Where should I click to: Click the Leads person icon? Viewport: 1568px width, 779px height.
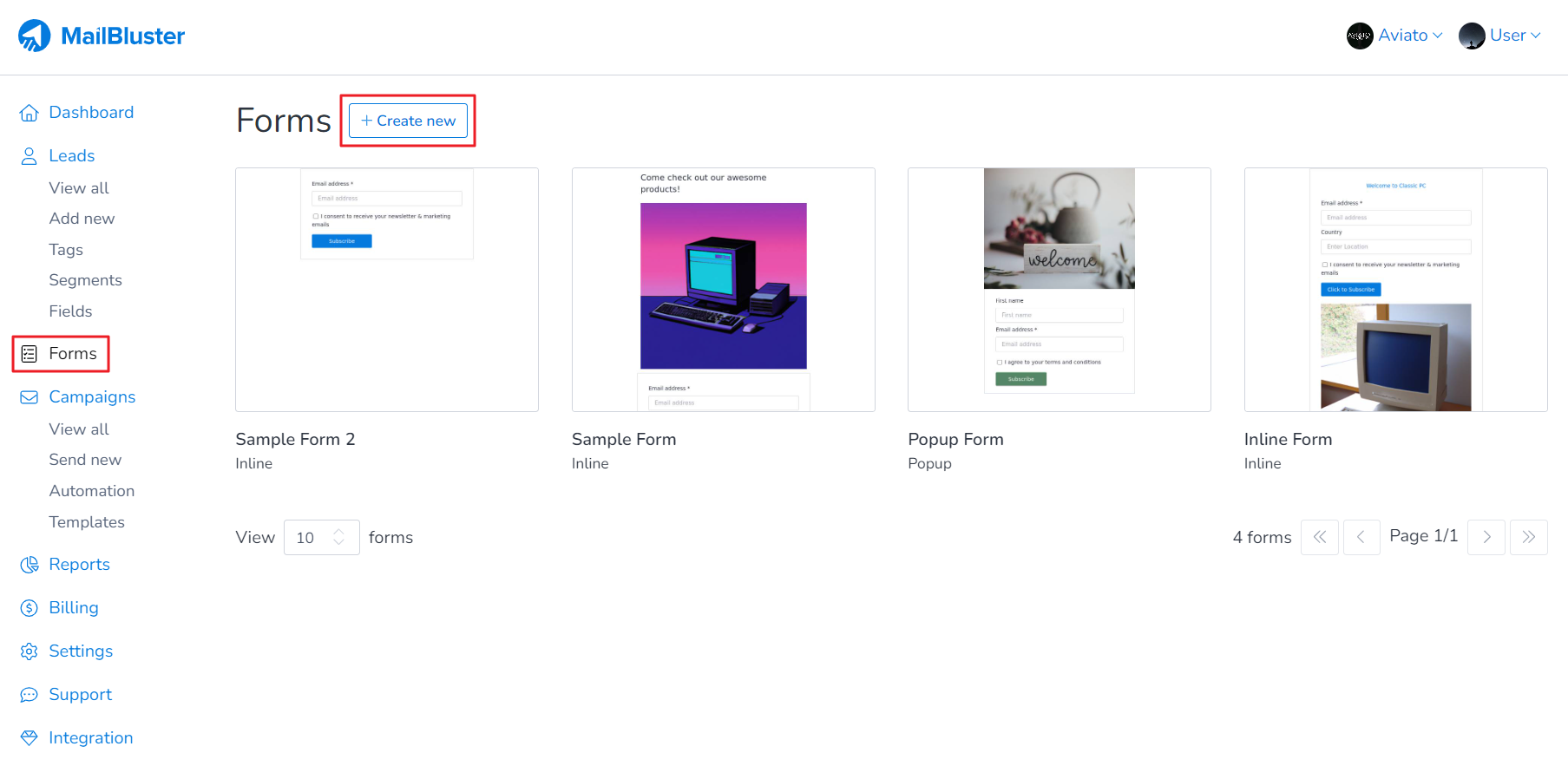(x=30, y=156)
